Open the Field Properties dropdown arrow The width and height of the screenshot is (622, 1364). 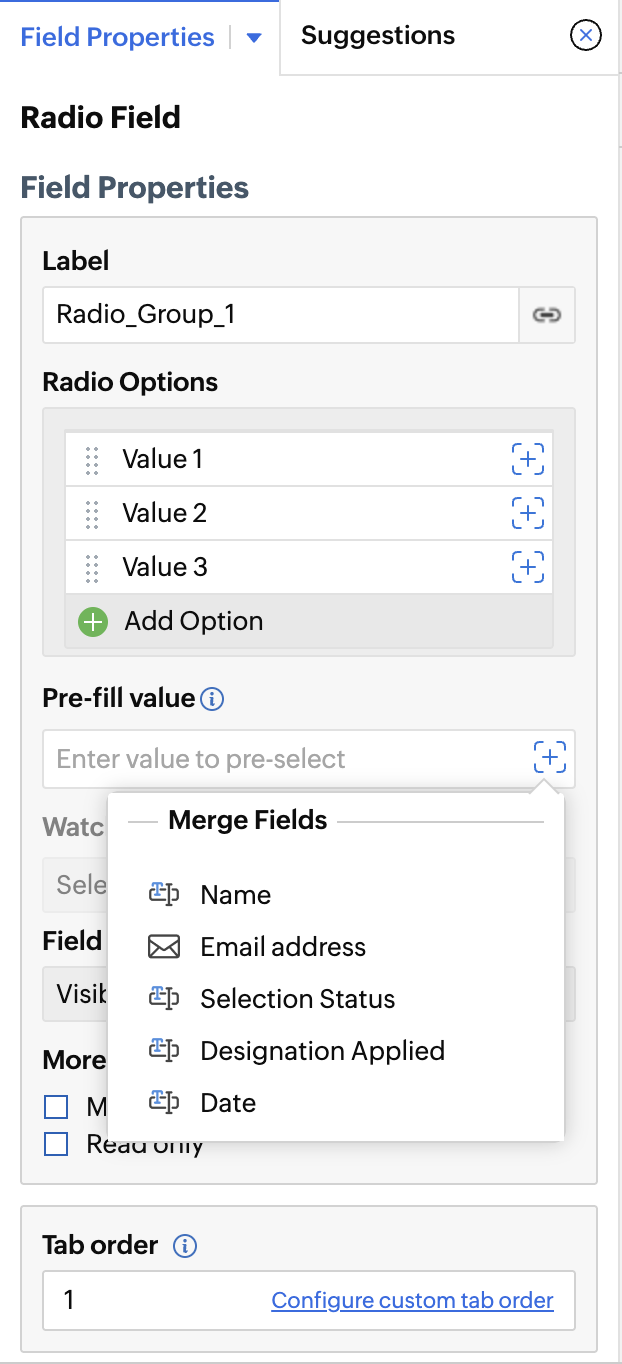(254, 38)
